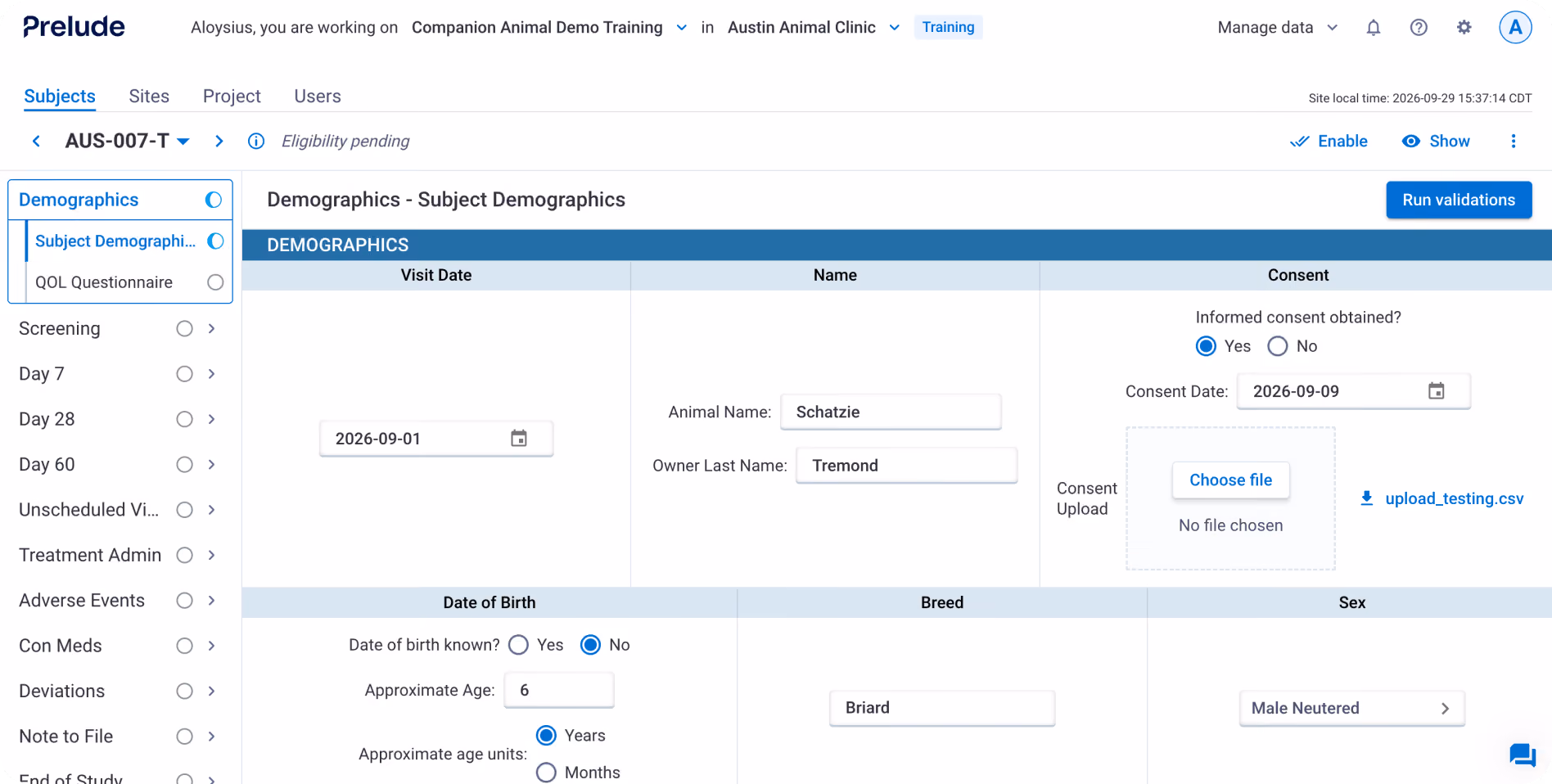This screenshot has width=1552, height=784.
Task: Open Visit Date calendar picker
Action: pos(519,438)
